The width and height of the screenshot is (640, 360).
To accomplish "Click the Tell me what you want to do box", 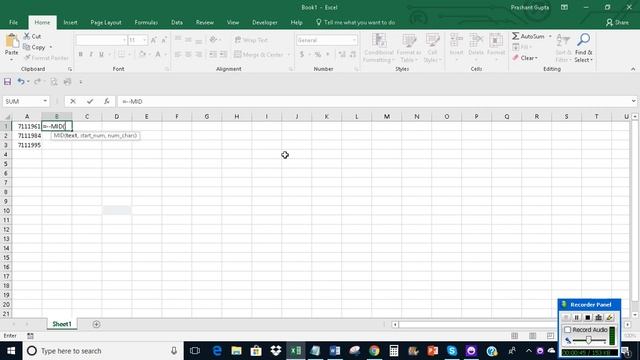I will (356, 22).
